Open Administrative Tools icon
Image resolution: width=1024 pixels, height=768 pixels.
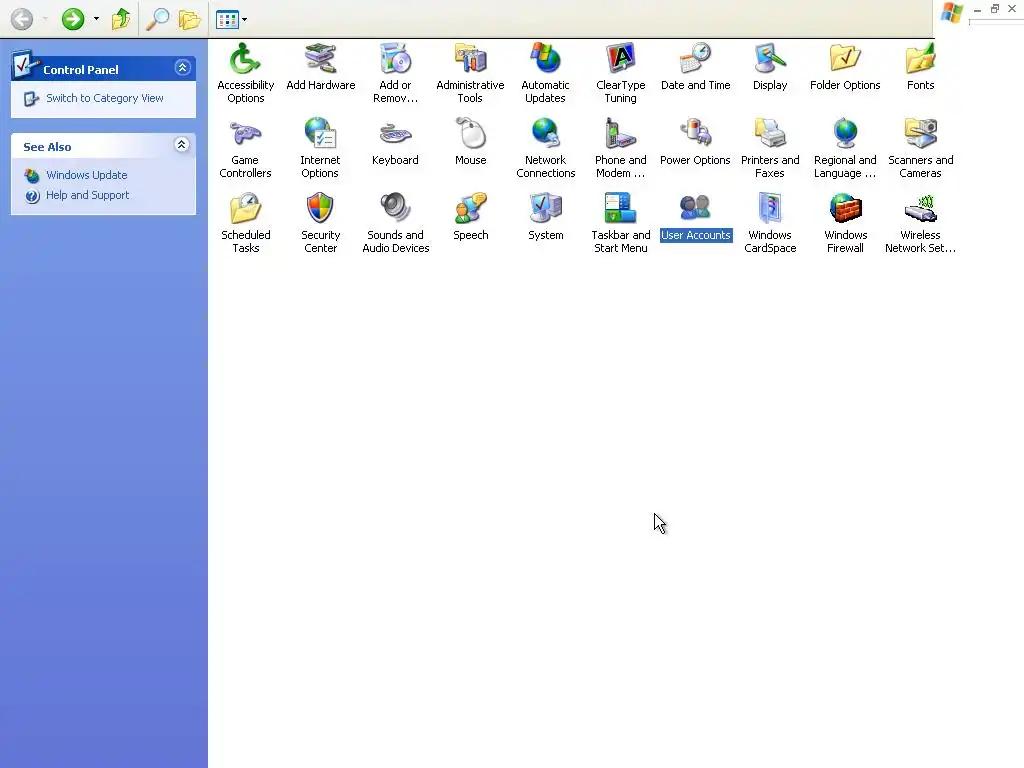pyautogui.click(x=470, y=59)
